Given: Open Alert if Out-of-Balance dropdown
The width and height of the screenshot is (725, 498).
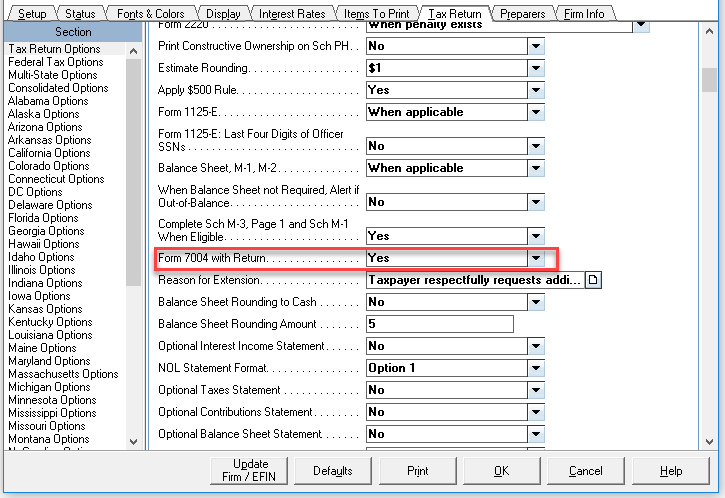Looking at the screenshot, I should (x=536, y=202).
